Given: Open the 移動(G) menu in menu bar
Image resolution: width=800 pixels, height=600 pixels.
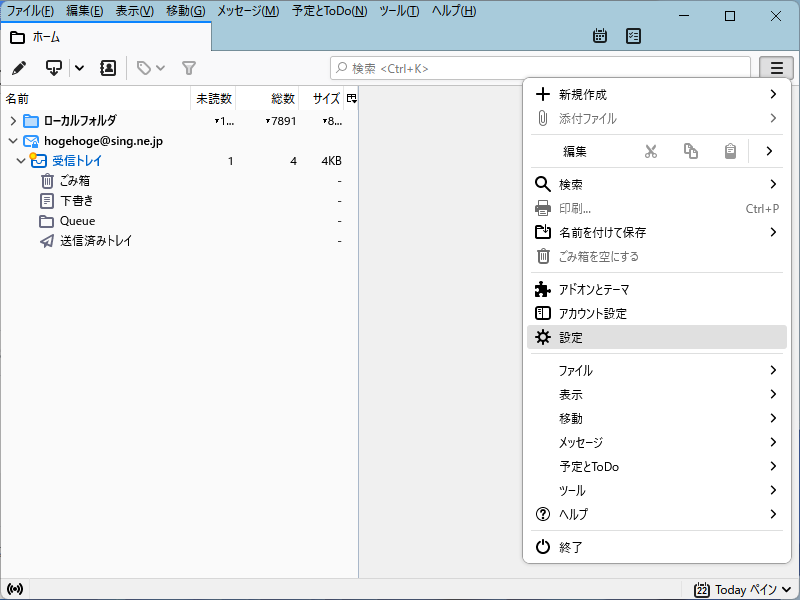Looking at the screenshot, I should pos(185,11).
